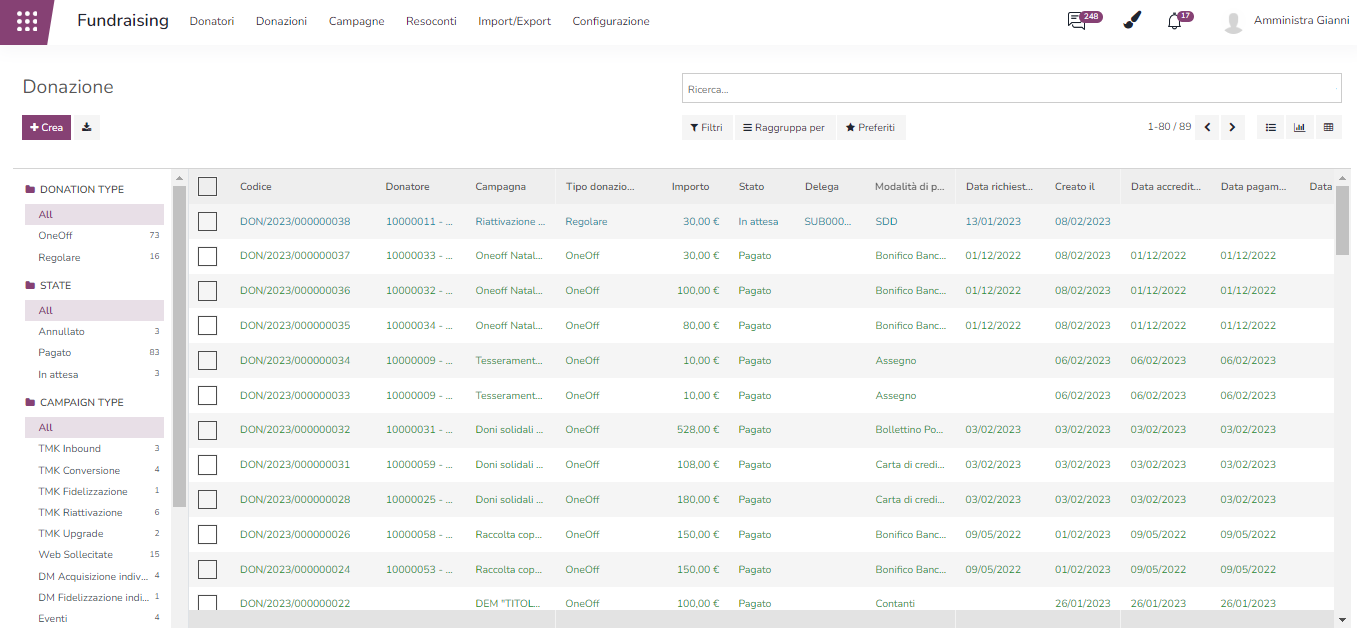Viewport: 1357px width, 628px height.
Task: Check the row DON/2023/000000034 checkbox
Action: [x=207, y=360]
